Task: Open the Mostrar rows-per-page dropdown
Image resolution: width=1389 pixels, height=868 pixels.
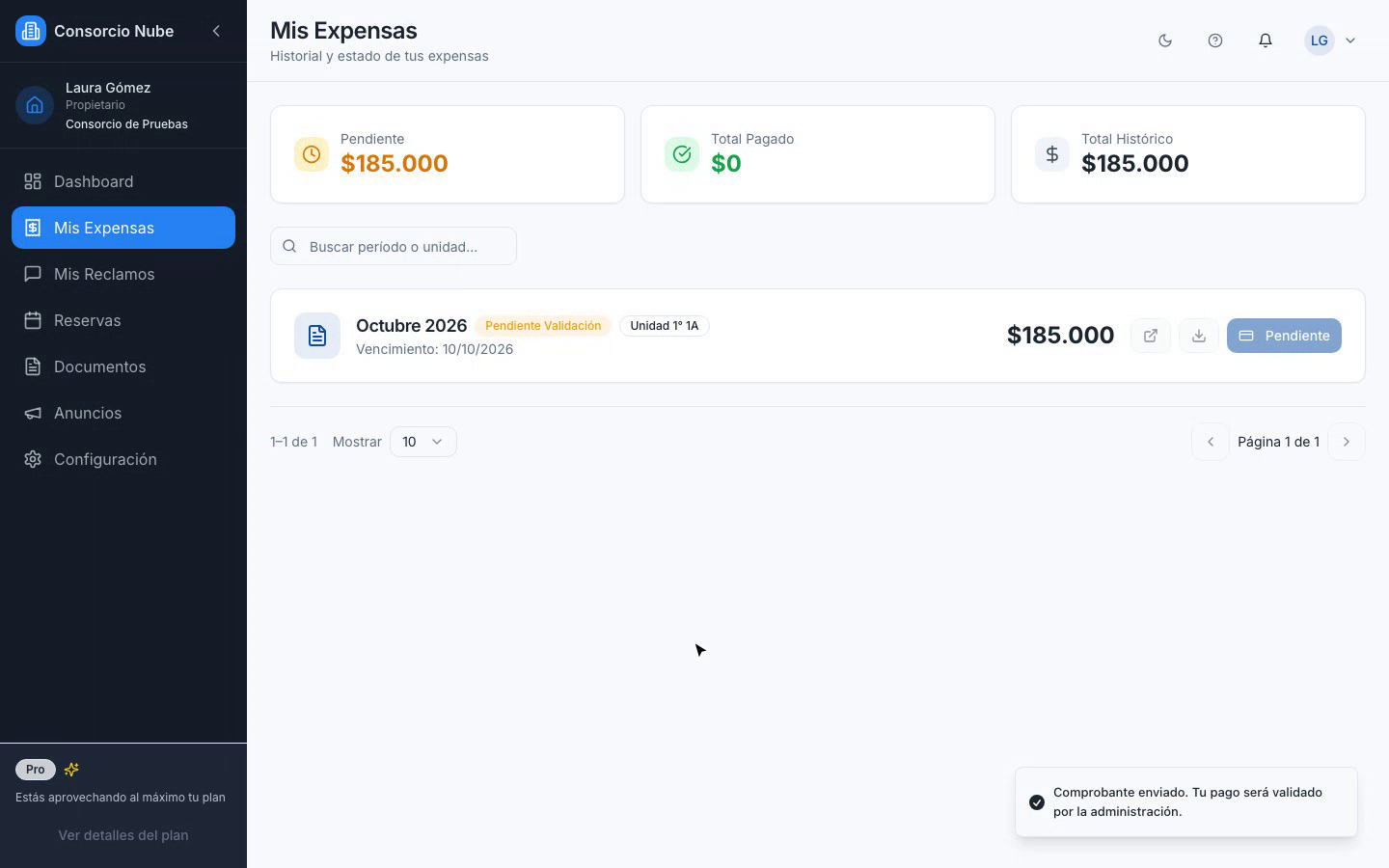Action: (x=423, y=442)
